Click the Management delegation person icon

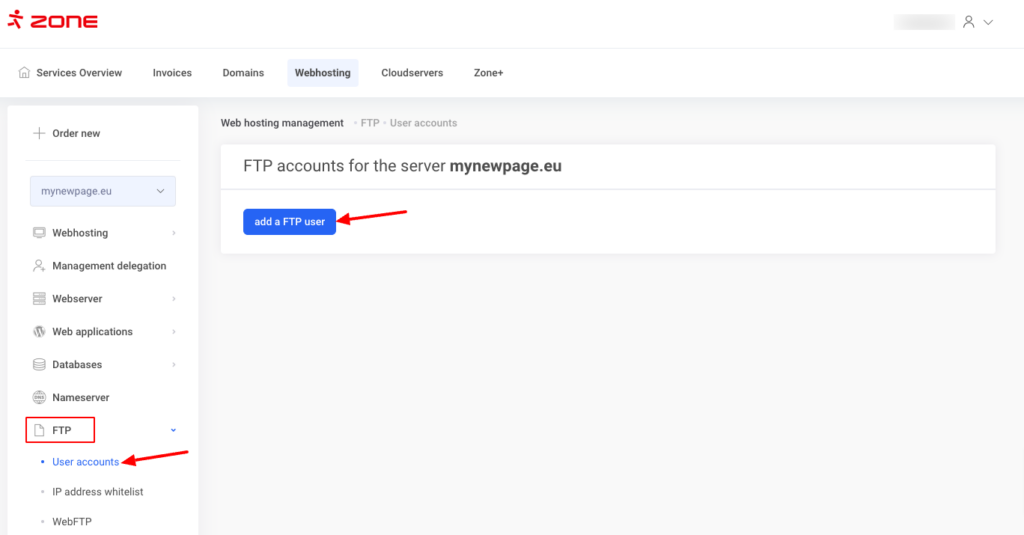[39, 266]
